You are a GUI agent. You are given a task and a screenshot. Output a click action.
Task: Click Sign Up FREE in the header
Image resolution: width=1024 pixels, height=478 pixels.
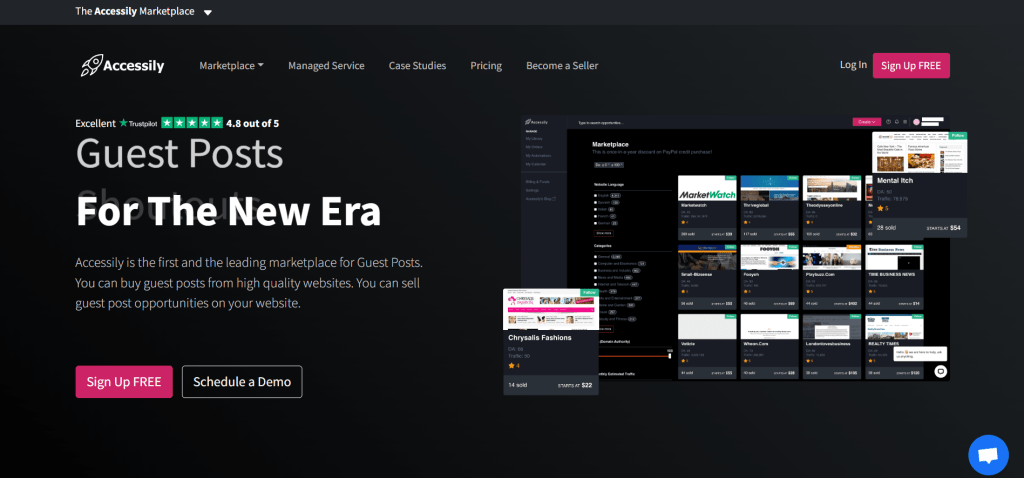click(x=911, y=65)
